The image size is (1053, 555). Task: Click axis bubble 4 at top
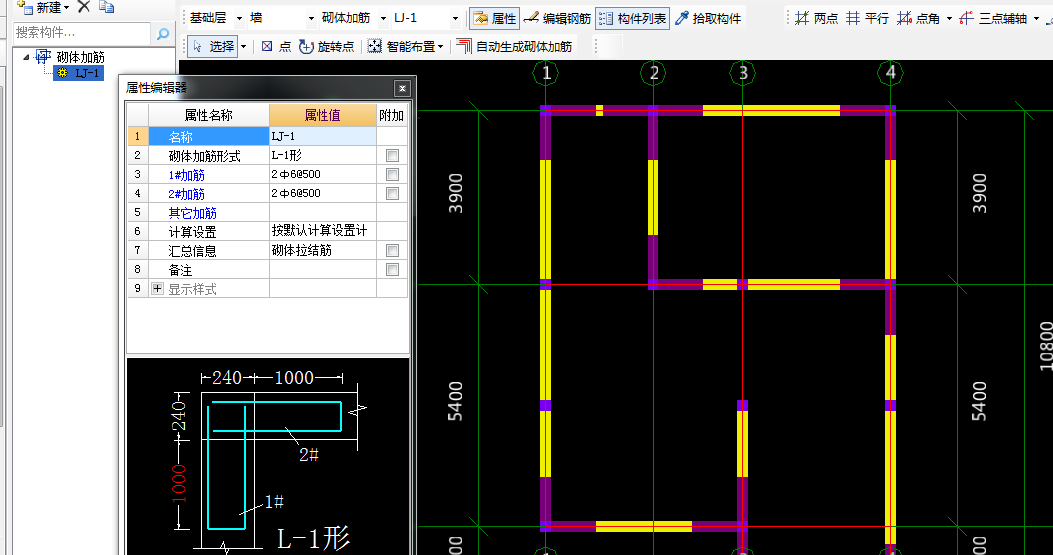890,73
